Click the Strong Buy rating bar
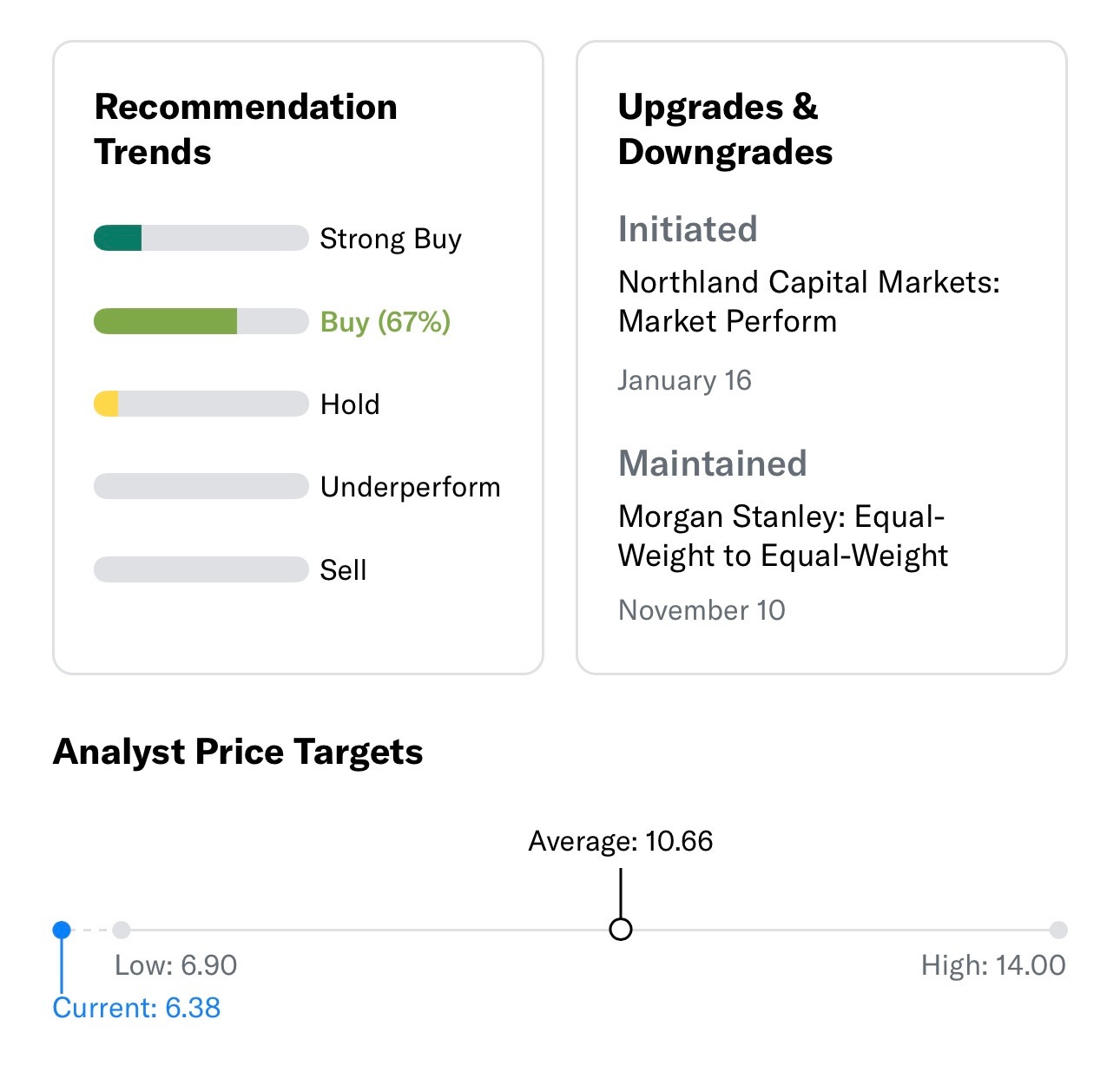This screenshot has height=1072, width=1120. (x=200, y=237)
